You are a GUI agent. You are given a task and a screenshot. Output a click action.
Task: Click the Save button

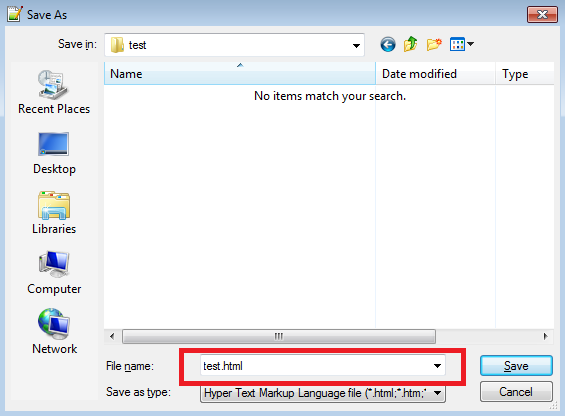coord(516,366)
